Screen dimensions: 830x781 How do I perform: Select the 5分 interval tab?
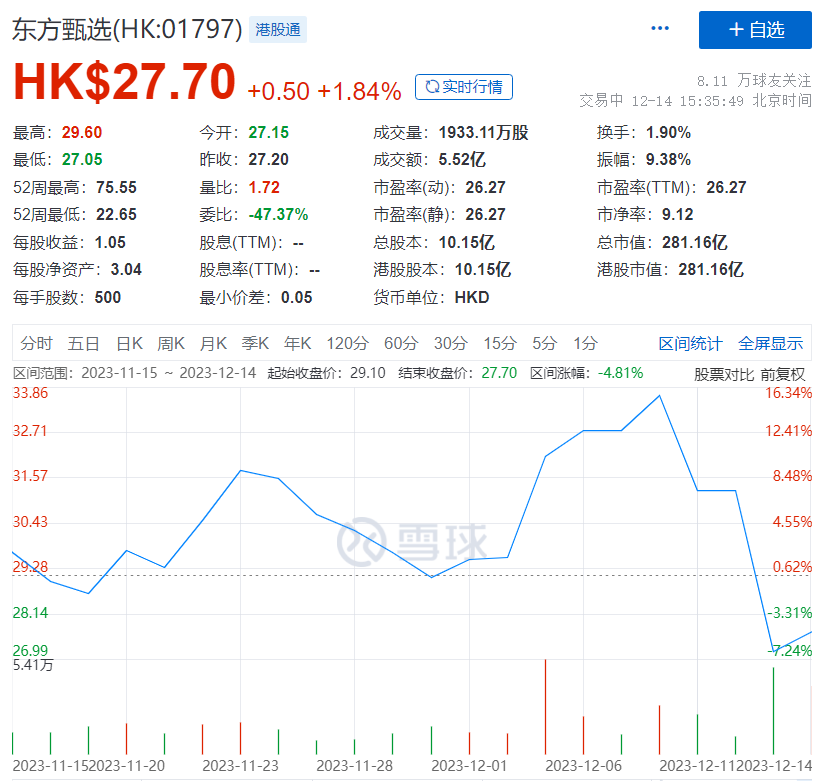[545, 344]
